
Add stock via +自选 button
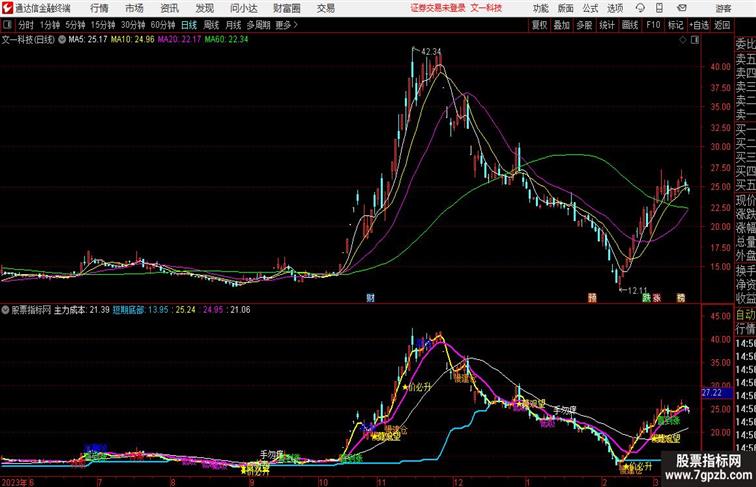[699, 25]
